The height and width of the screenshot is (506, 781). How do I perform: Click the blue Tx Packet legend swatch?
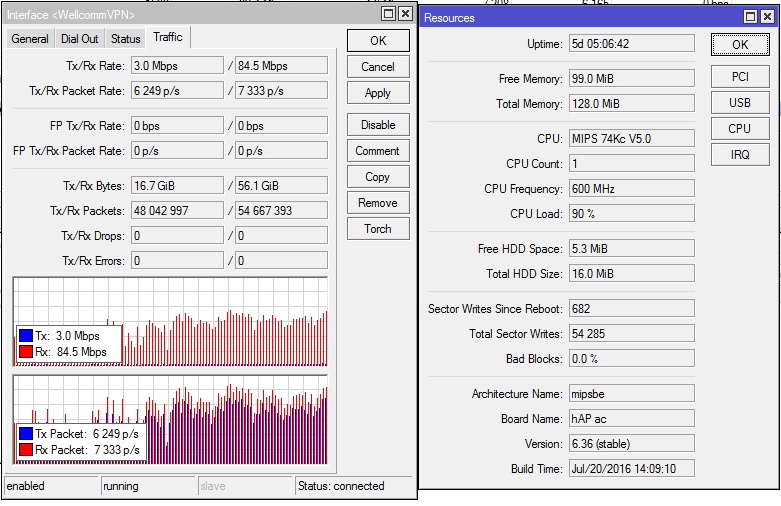coord(26,434)
